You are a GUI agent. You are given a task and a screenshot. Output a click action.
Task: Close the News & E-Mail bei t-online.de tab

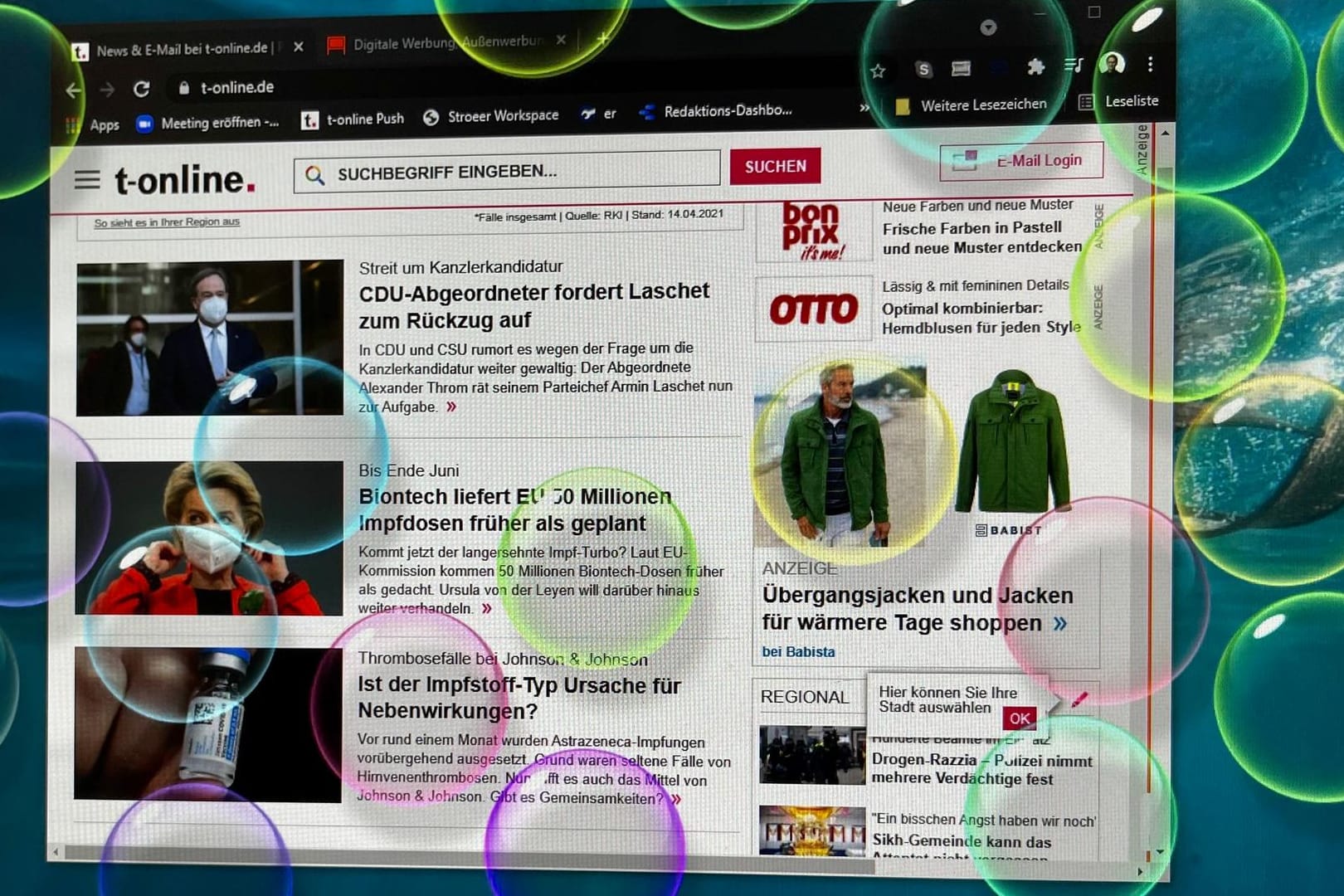(299, 47)
